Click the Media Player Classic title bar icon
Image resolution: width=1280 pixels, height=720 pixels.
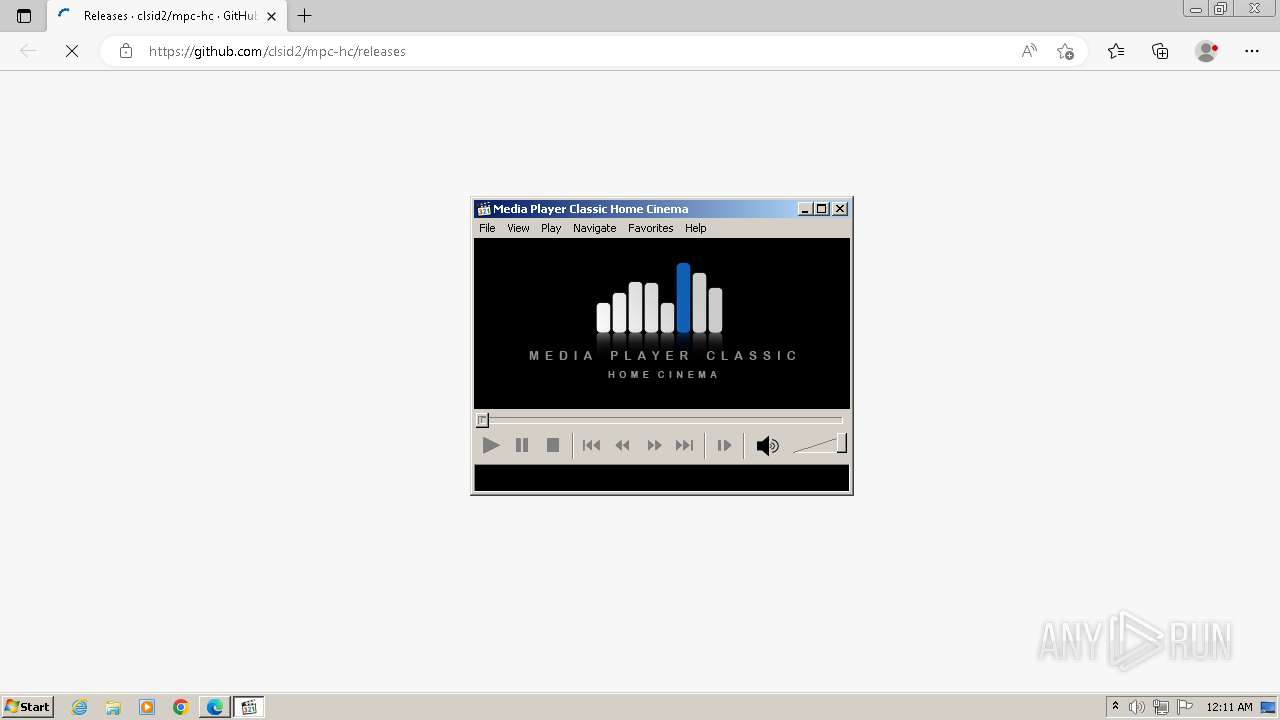(484, 209)
